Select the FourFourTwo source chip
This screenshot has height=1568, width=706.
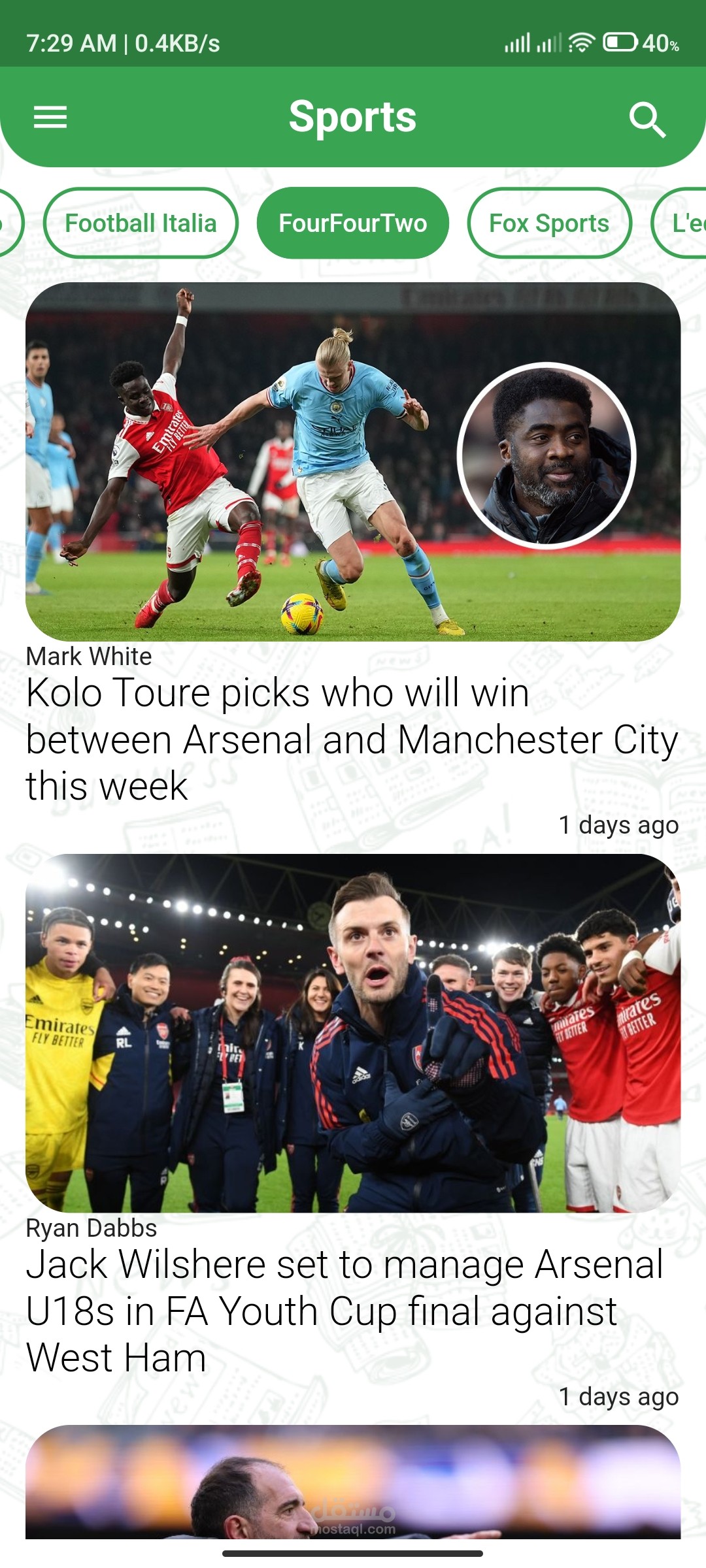(353, 223)
